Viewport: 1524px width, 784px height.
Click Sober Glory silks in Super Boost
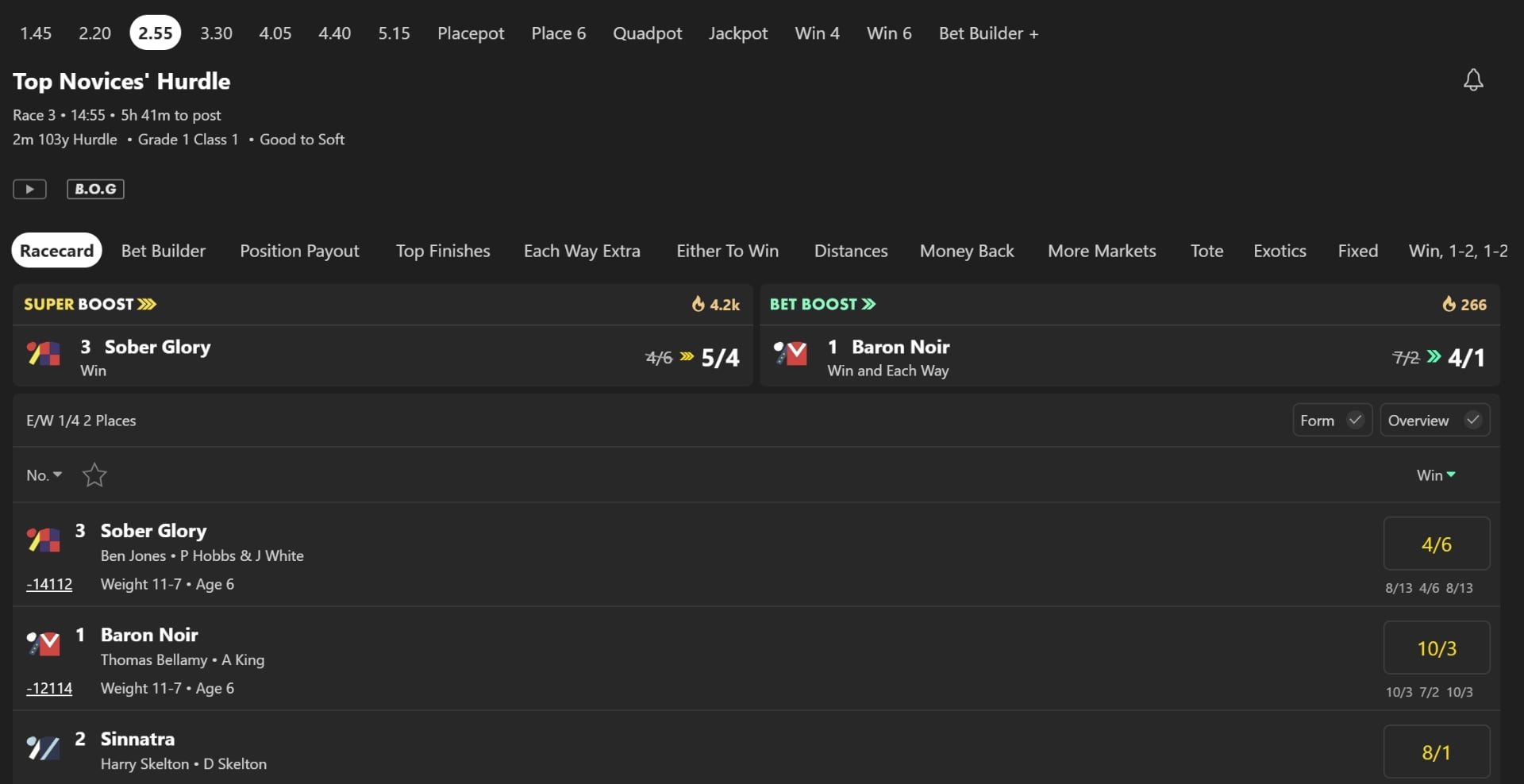click(44, 354)
